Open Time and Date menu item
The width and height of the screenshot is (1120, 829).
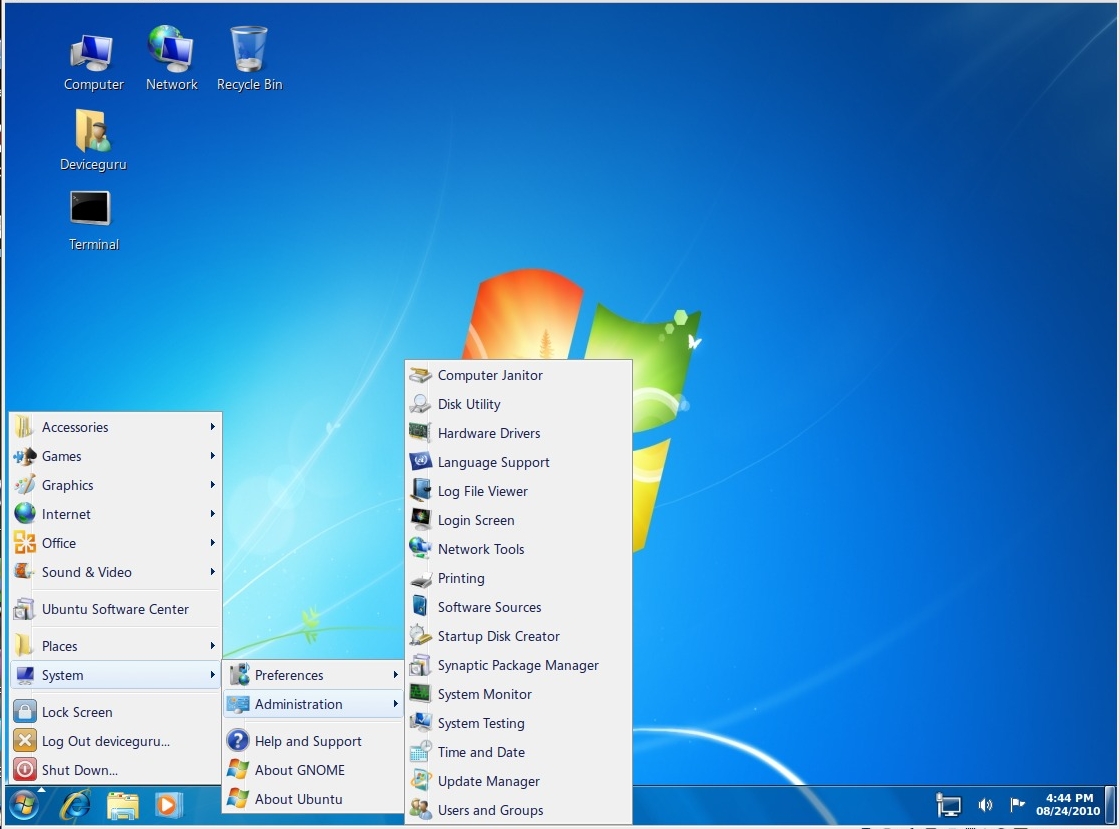519,753
